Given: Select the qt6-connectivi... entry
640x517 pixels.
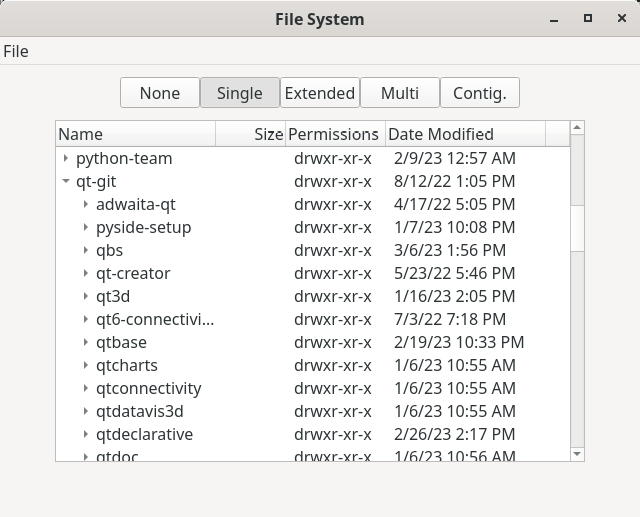Looking at the screenshot, I should pyautogui.click(x=155, y=319).
